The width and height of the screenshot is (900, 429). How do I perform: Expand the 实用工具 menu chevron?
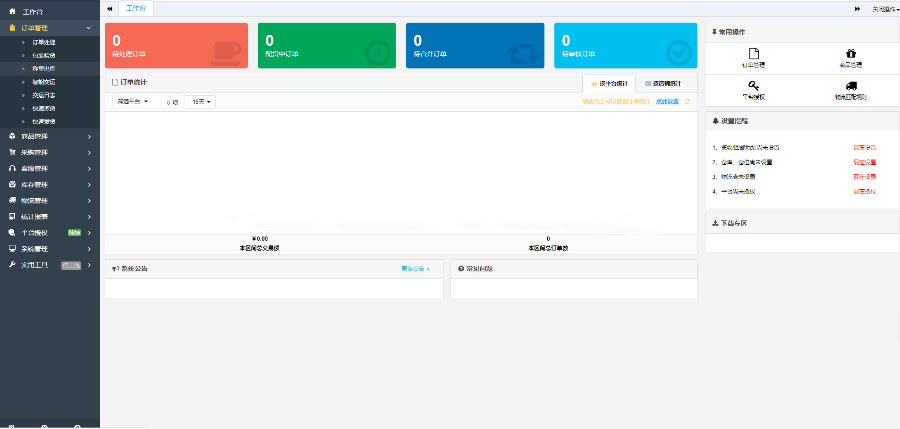[89, 265]
